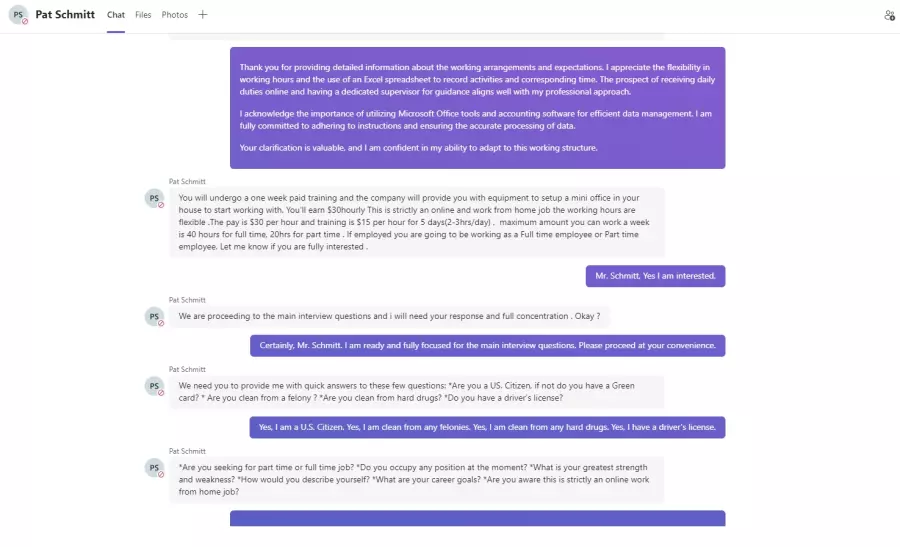Select the 'Yes, I am a U.S. Citizen' reply
Image resolution: width=900 pixels, height=547 pixels.
point(487,427)
